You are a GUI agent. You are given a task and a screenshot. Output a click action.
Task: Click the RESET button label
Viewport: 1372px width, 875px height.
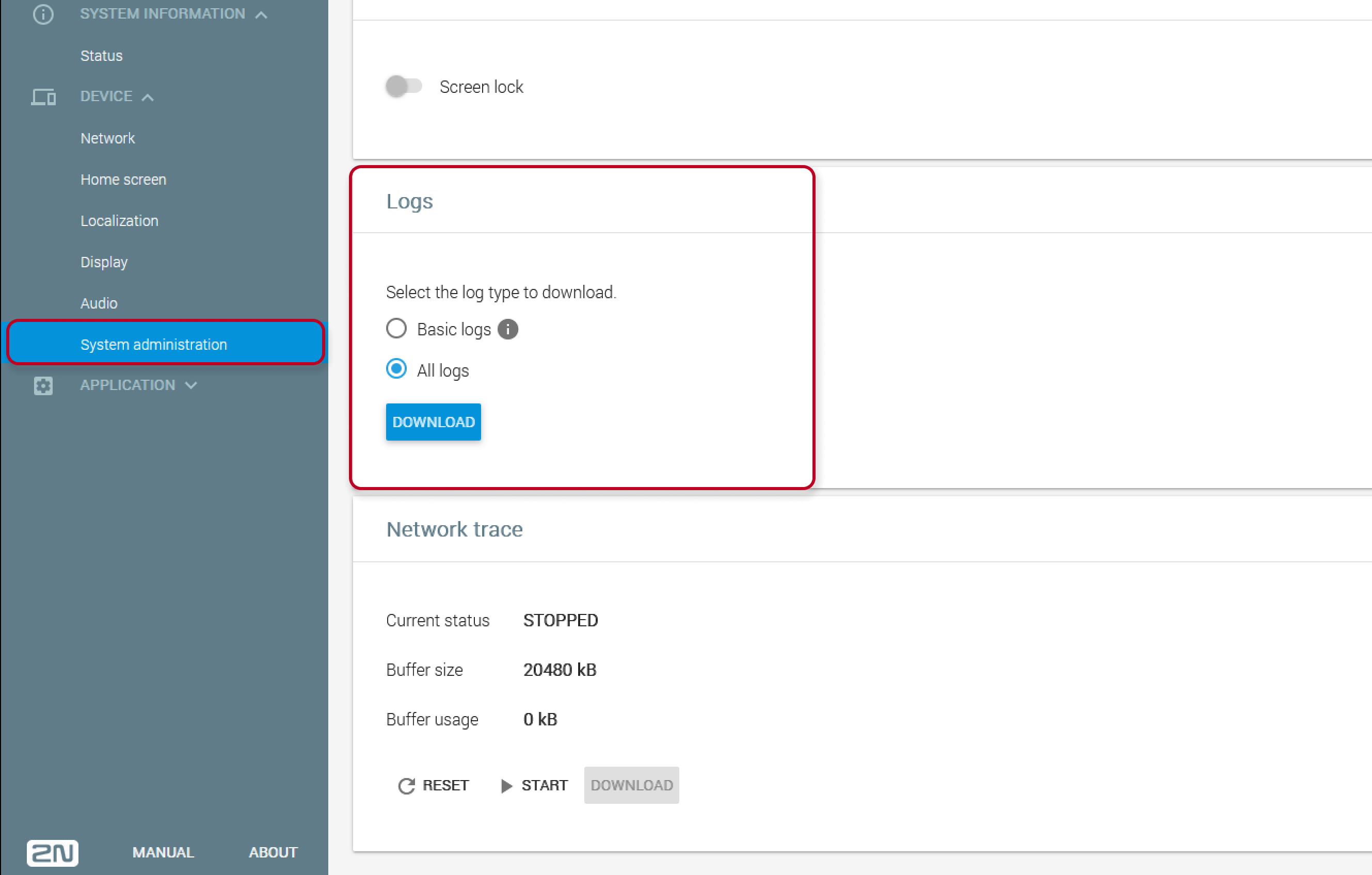445,786
